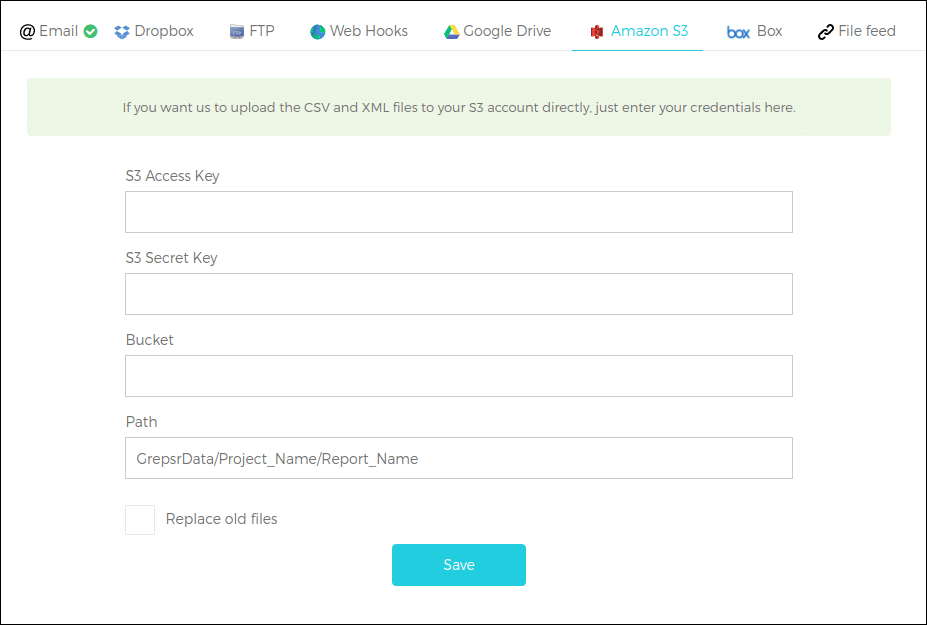
Task: Save the Amazon S3 credentials
Action: [459, 565]
